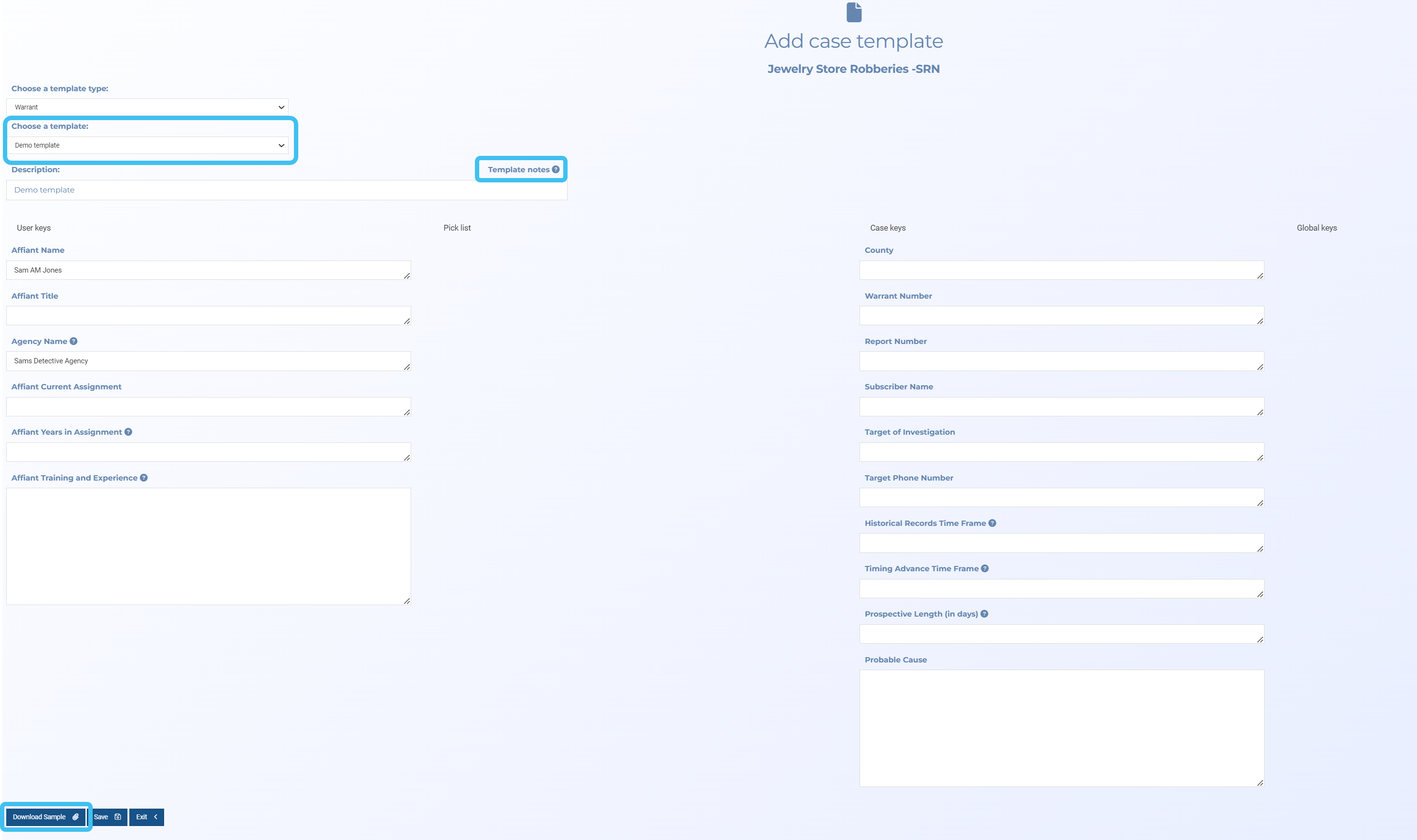
Task: Click the Template notes help icon
Action: (x=556, y=169)
